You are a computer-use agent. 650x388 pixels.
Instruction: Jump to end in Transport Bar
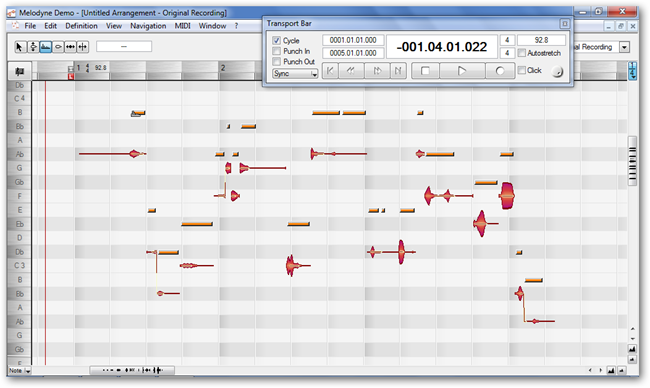tap(398, 71)
